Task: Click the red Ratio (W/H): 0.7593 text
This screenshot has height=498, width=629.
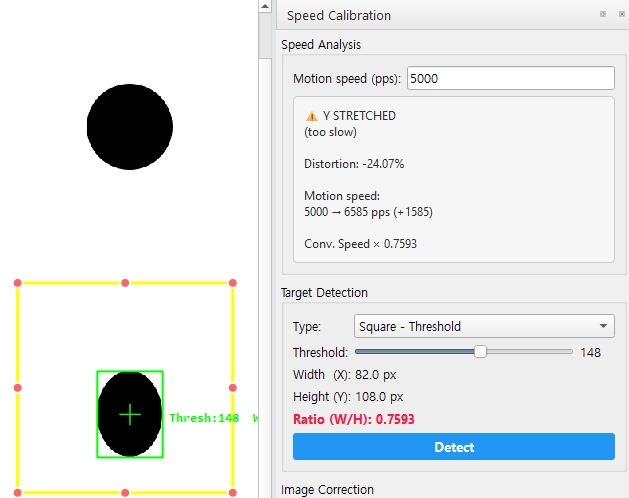Action: coord(354,419)
